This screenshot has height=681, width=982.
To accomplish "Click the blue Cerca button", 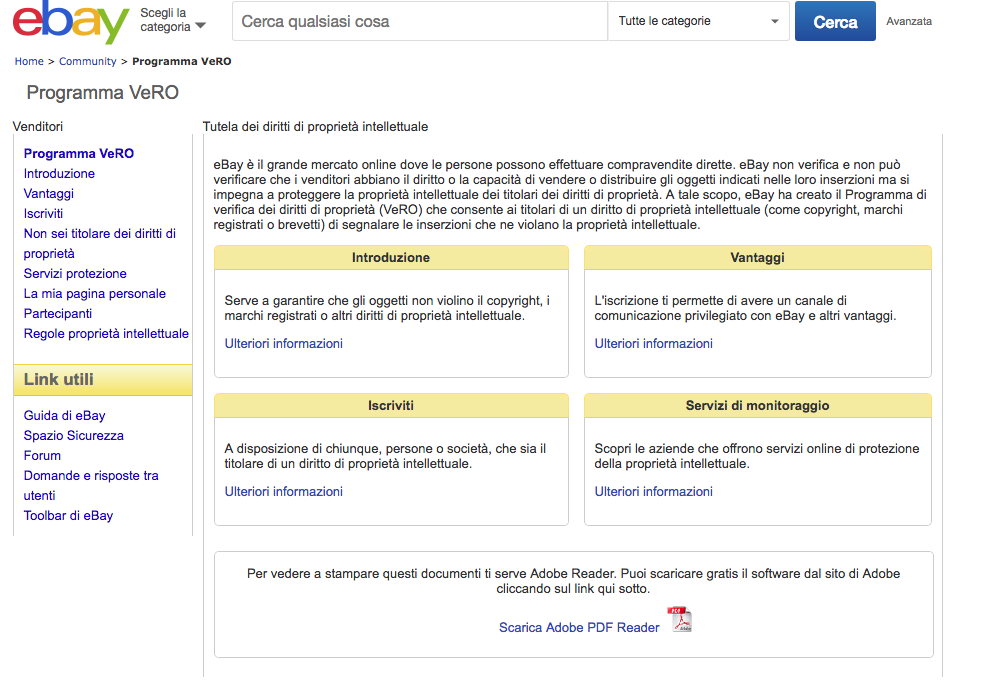I will (835, 21).
